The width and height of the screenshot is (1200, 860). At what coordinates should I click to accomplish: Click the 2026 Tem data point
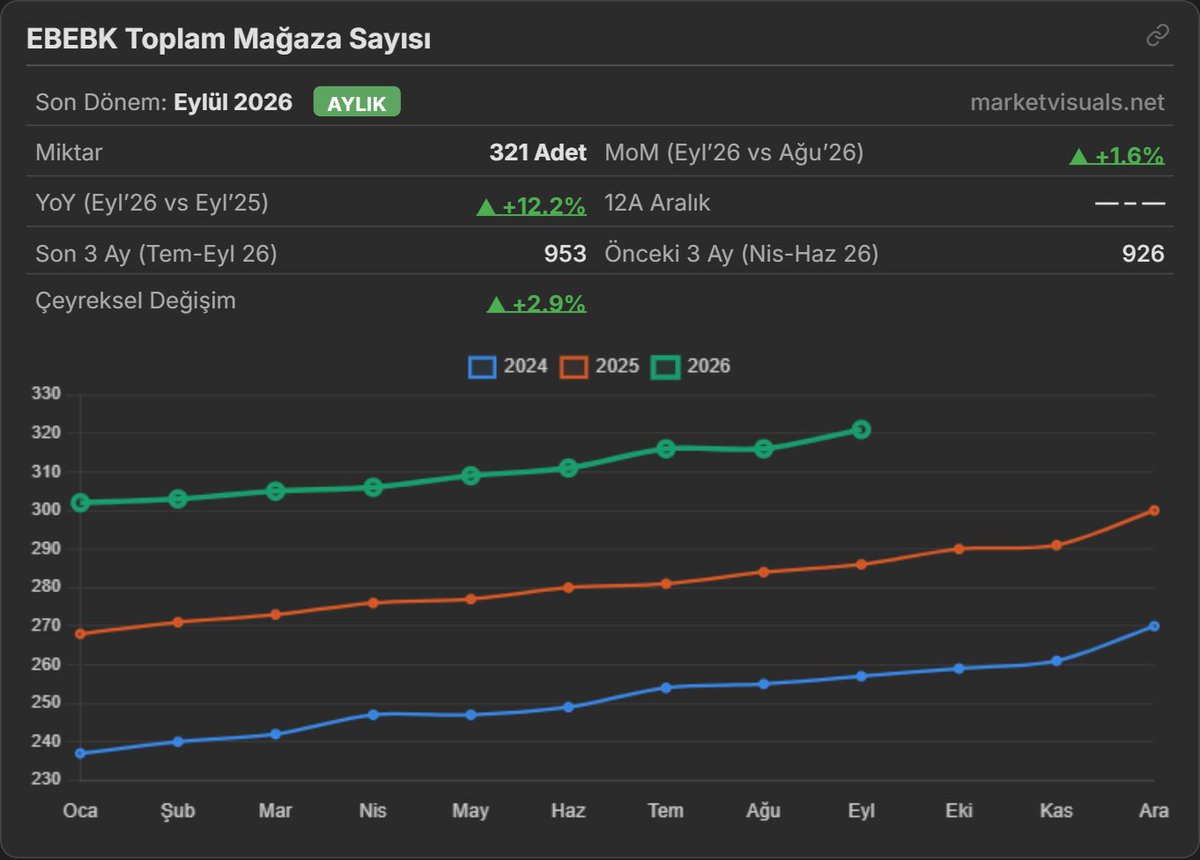pyautogui.click(x=666, y=449)
